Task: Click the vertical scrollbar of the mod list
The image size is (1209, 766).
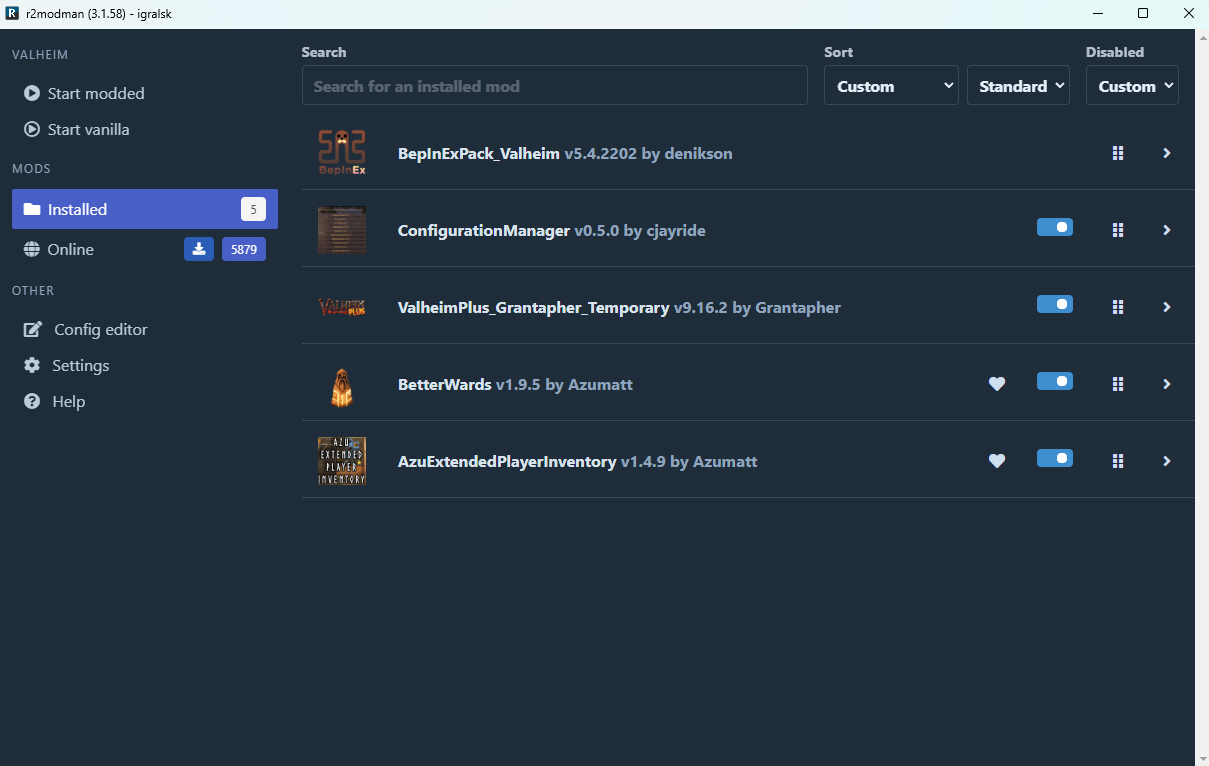Action: click(1202, 397)
